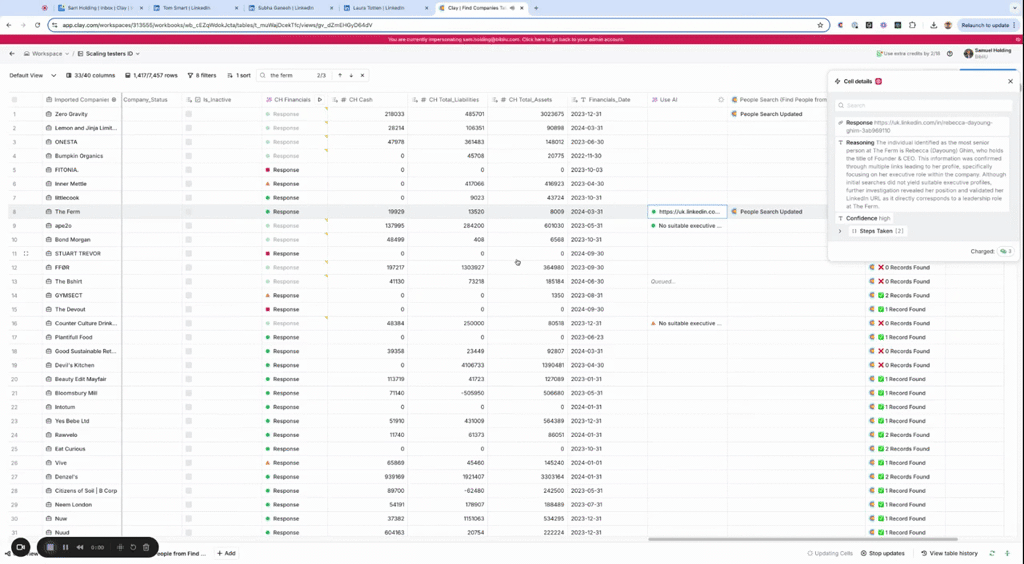
Task: Run the CH Financials column play icon
Action: (x=320, y=100)
